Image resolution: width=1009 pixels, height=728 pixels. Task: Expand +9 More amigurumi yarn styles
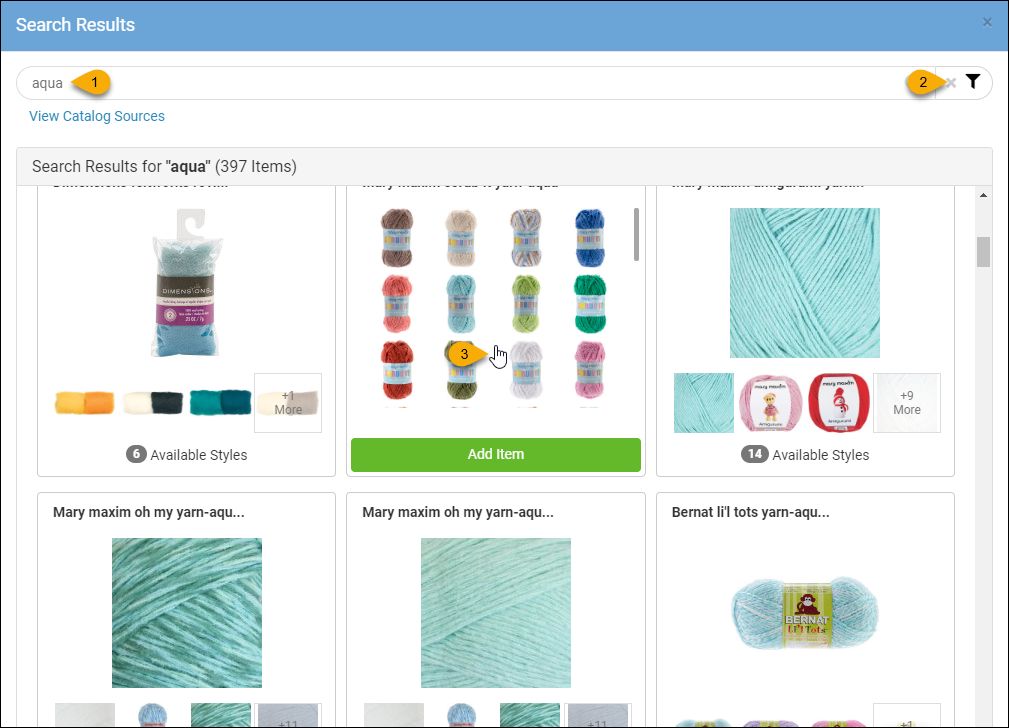[907, 403]
